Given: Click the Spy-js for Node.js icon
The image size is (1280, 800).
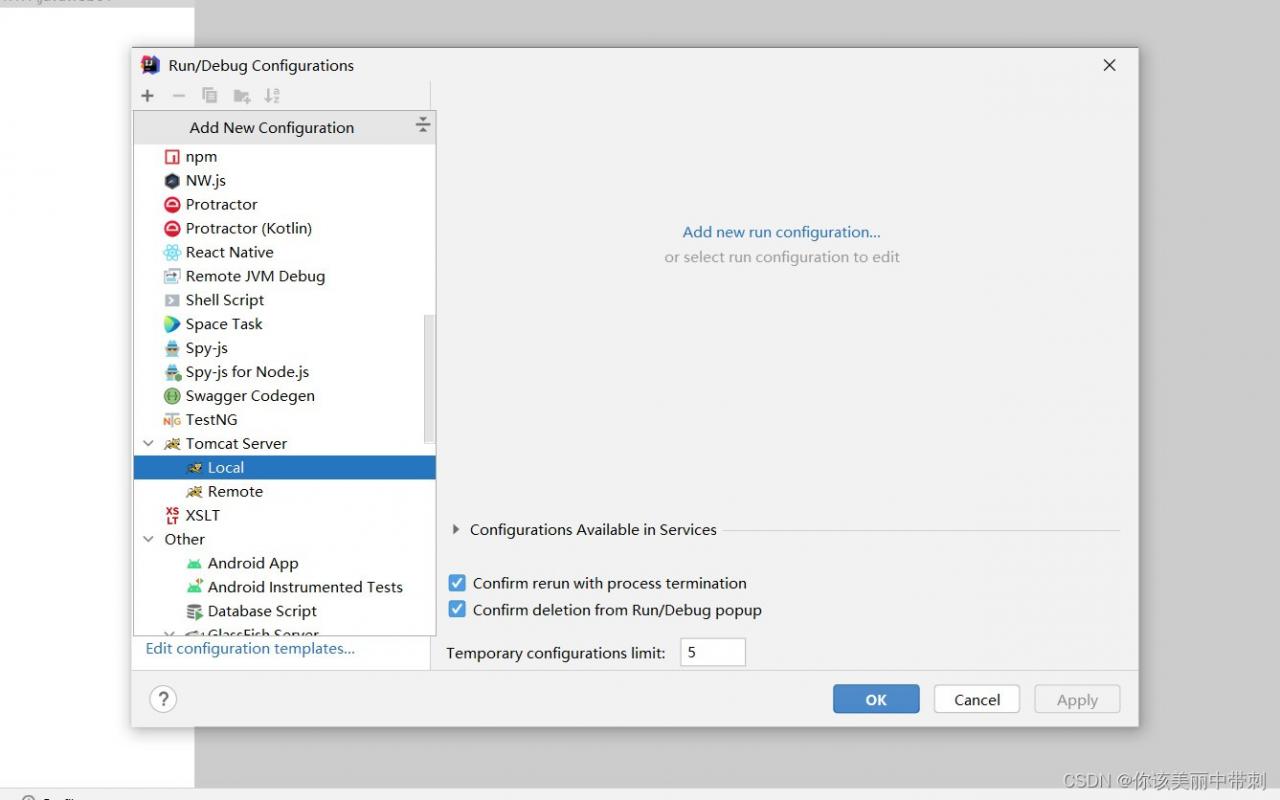Looking at the screenshot, I should coord(172,373).
